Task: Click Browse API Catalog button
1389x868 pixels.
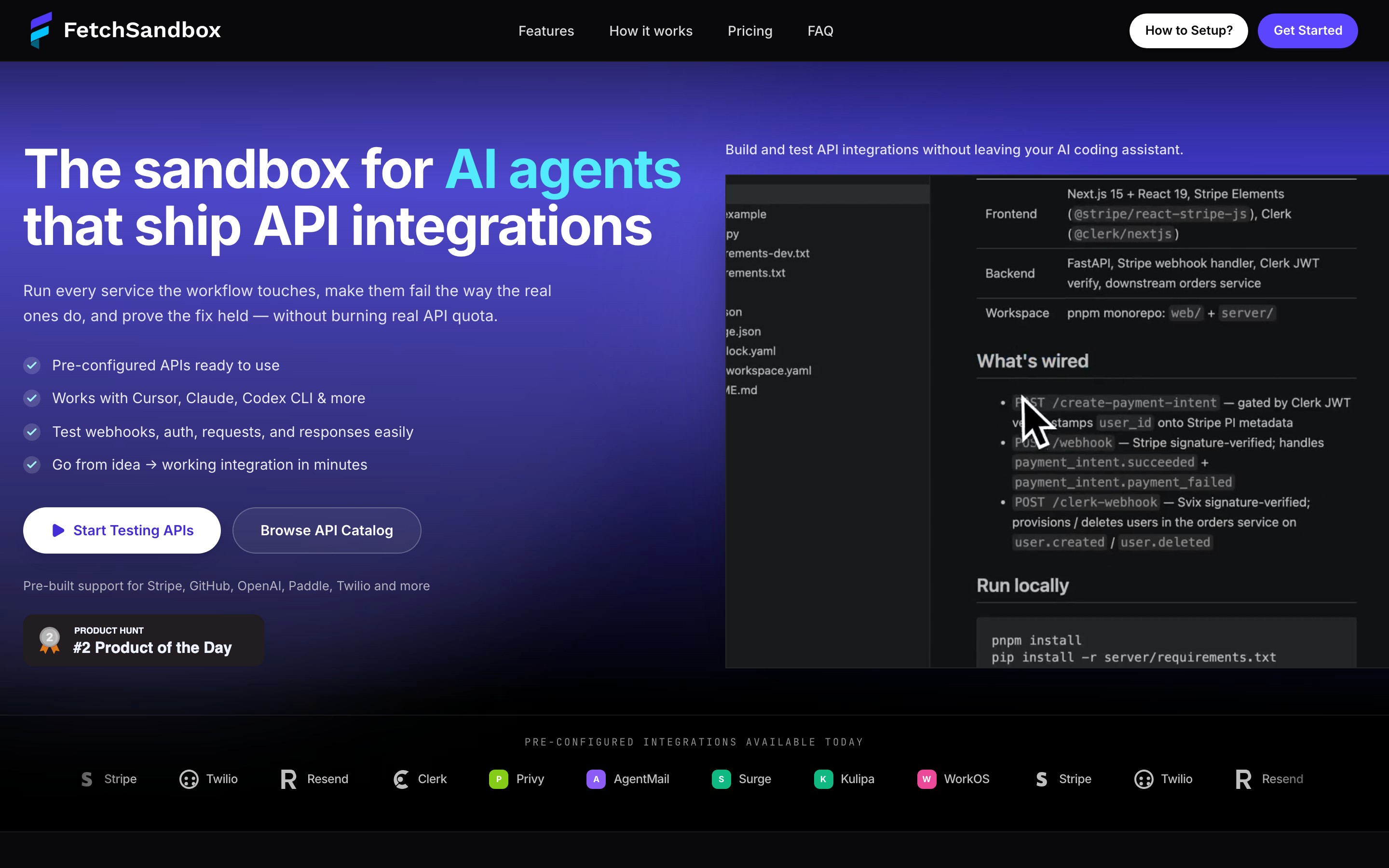Action: (327, 530)
